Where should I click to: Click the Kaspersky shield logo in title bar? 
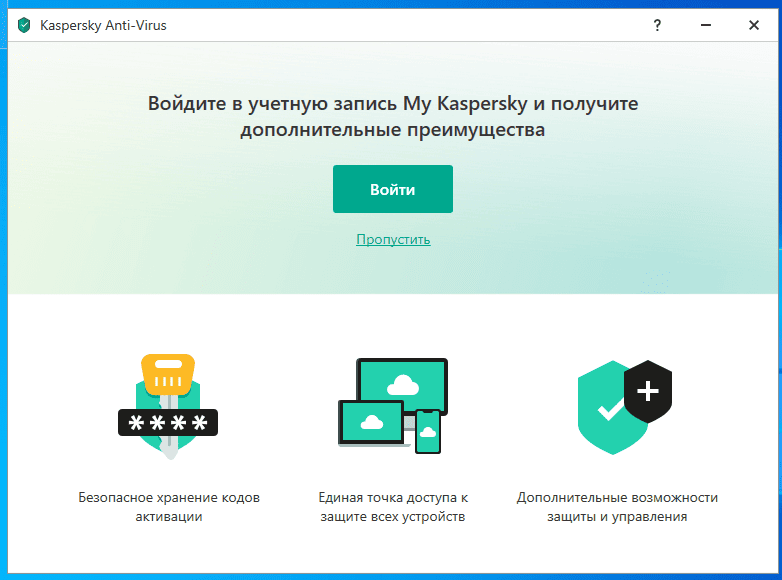tap(24, 25)
